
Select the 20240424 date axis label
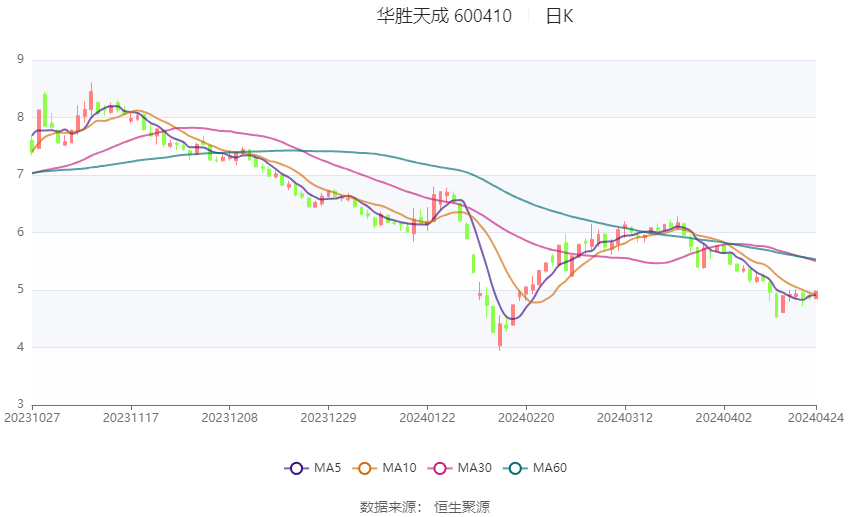pos(815,418)
